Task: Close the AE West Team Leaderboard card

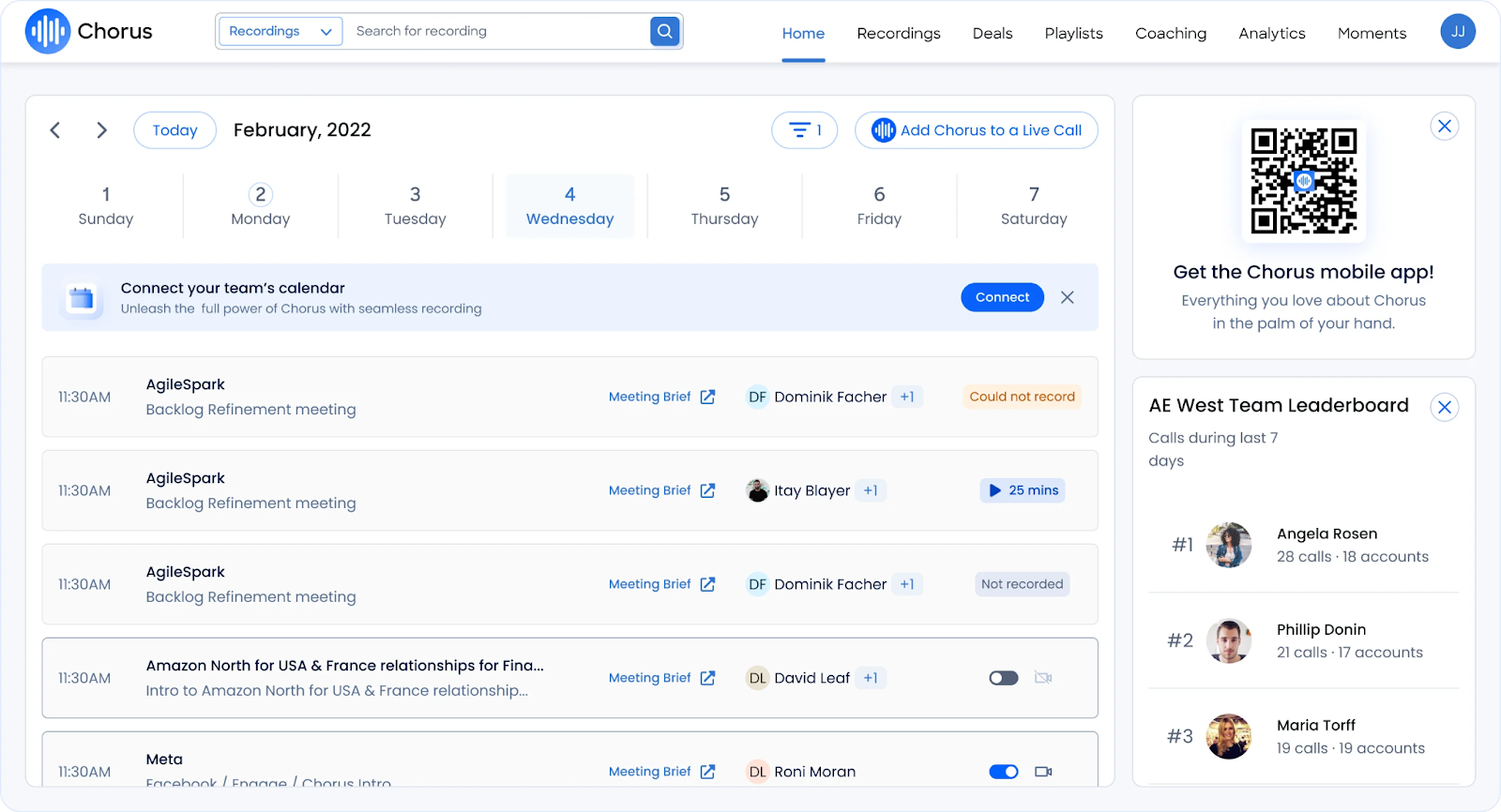Action: pyautogui.click(x=1445, y=407)
